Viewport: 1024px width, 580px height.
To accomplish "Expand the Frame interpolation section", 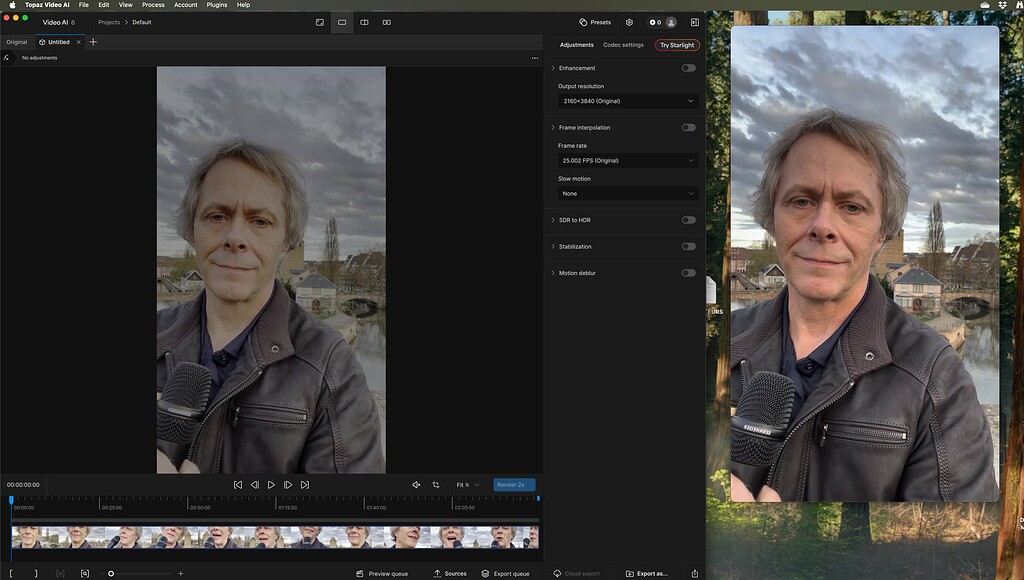I will 553,127.
